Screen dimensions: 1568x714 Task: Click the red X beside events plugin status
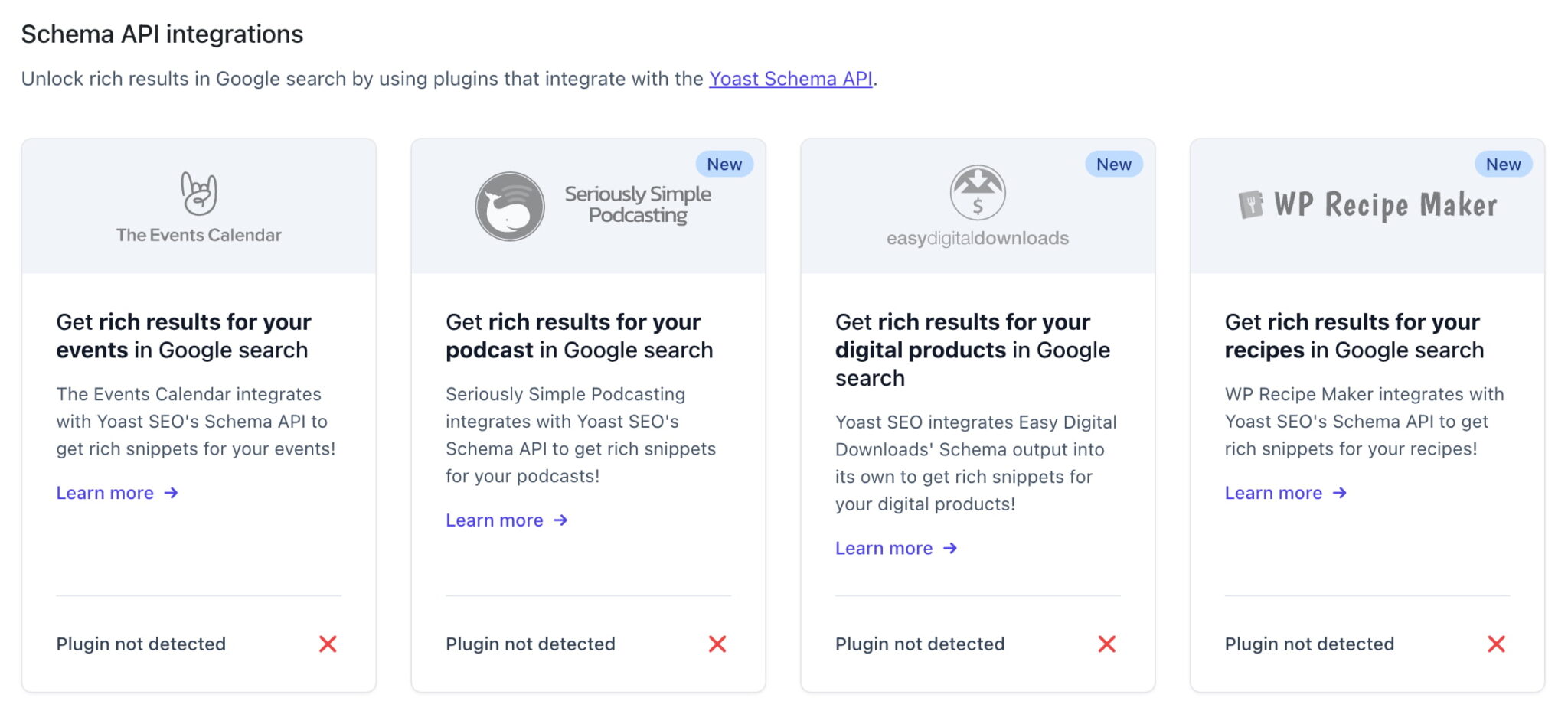coord(328,644)
